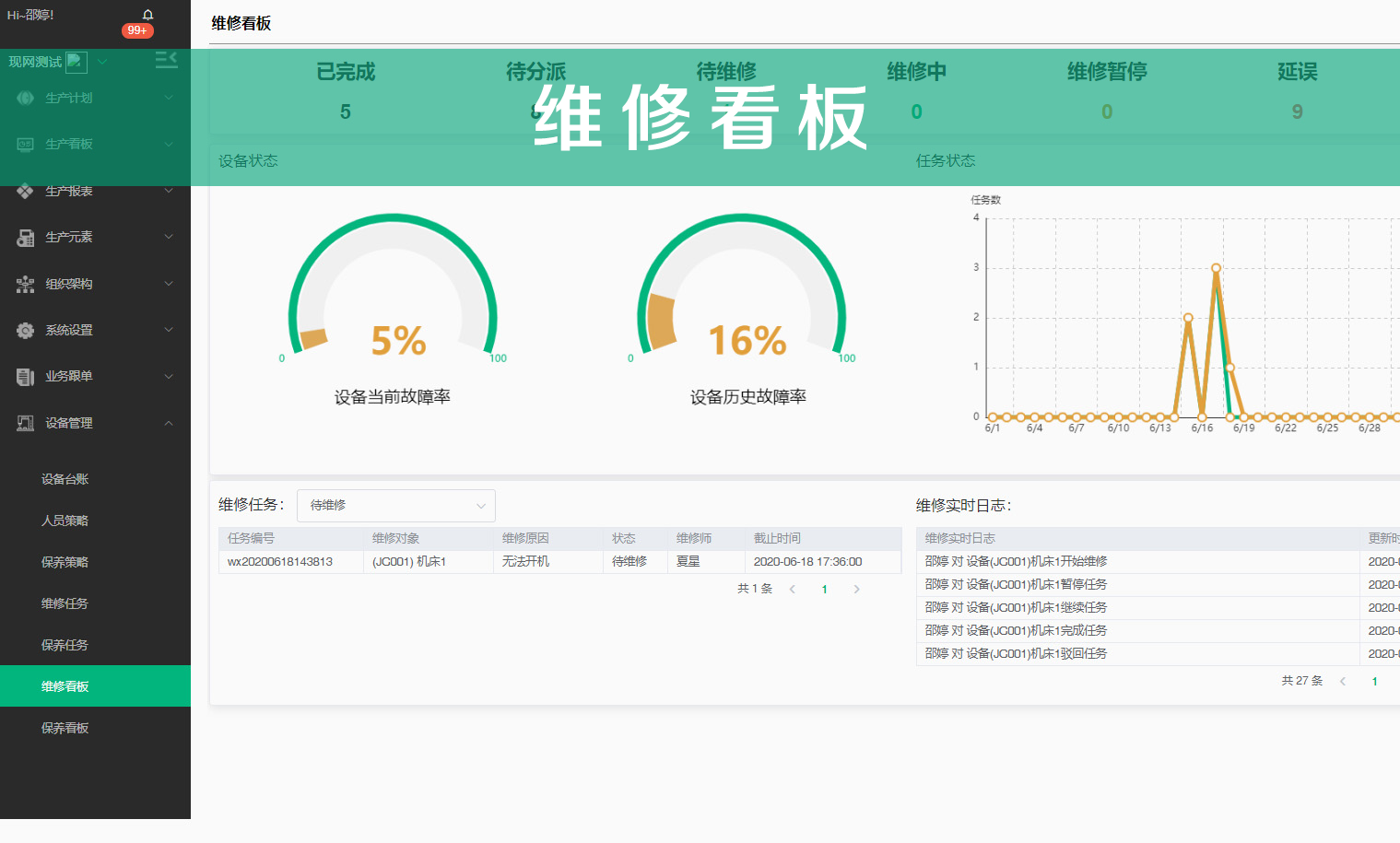The width and height of the screenshot is (1400, 843).
Task: Click task number wx20200618143813 row
Action: [280, 562]
